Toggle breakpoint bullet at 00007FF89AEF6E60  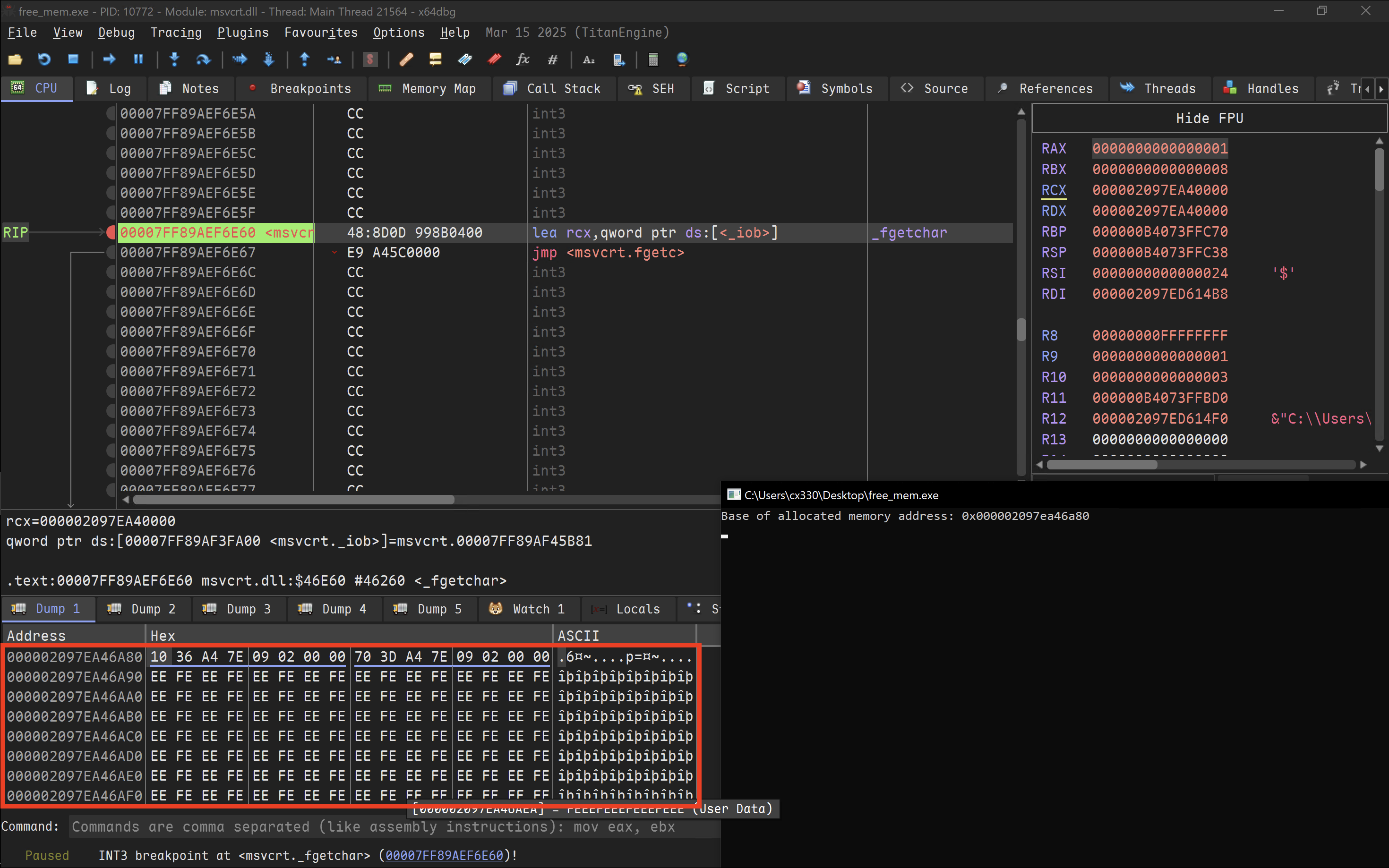pyautogui.click(x=111, y=232)
